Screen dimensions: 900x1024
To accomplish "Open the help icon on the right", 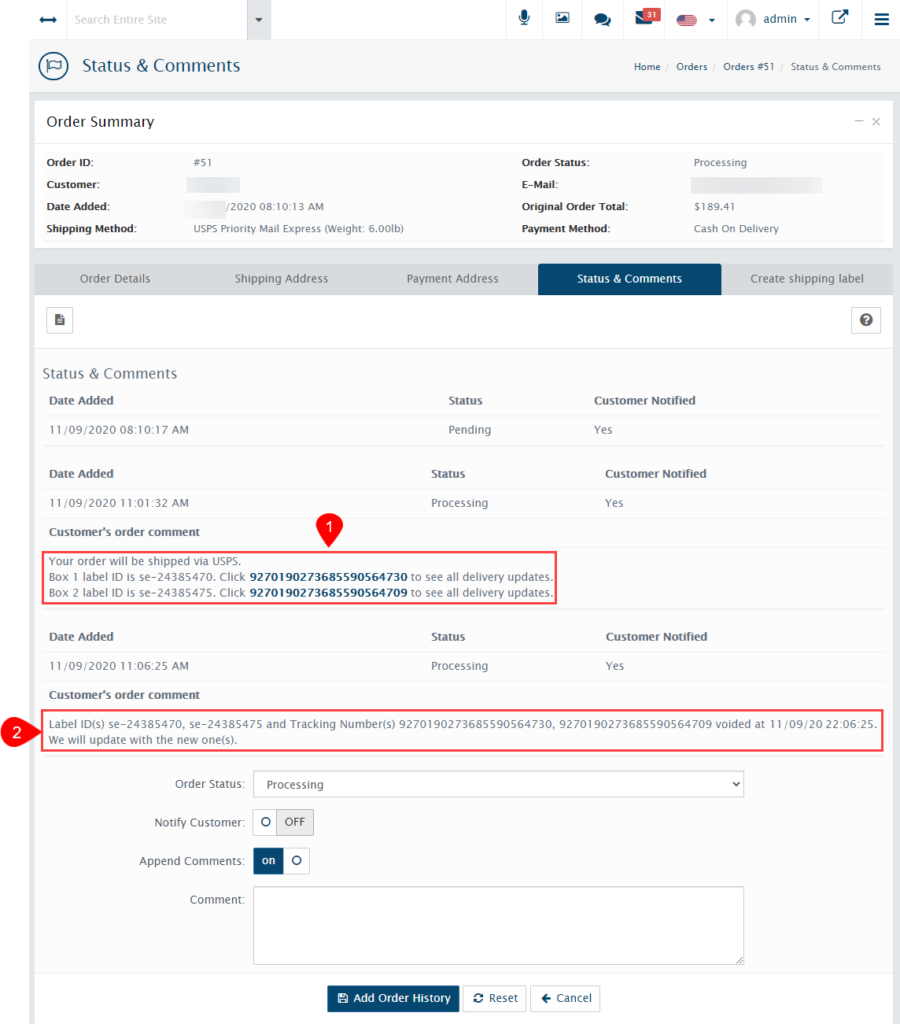I will (x=866, y=320).
